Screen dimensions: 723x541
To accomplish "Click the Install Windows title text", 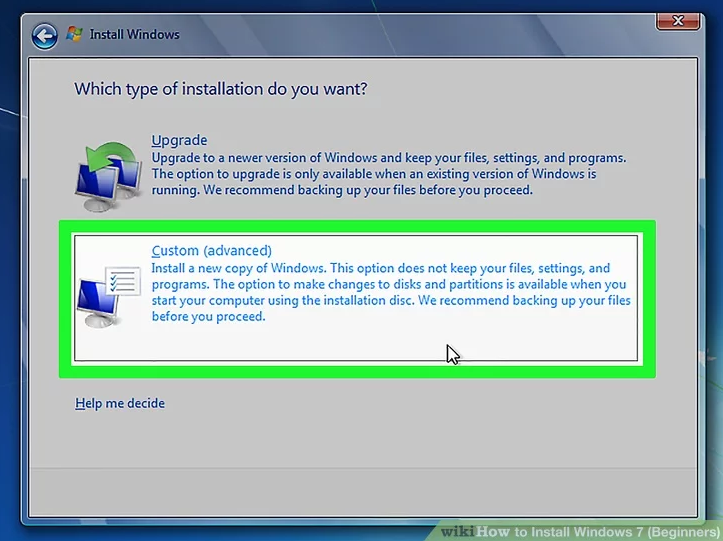I will pyautogui.click(x=135, y=35).
